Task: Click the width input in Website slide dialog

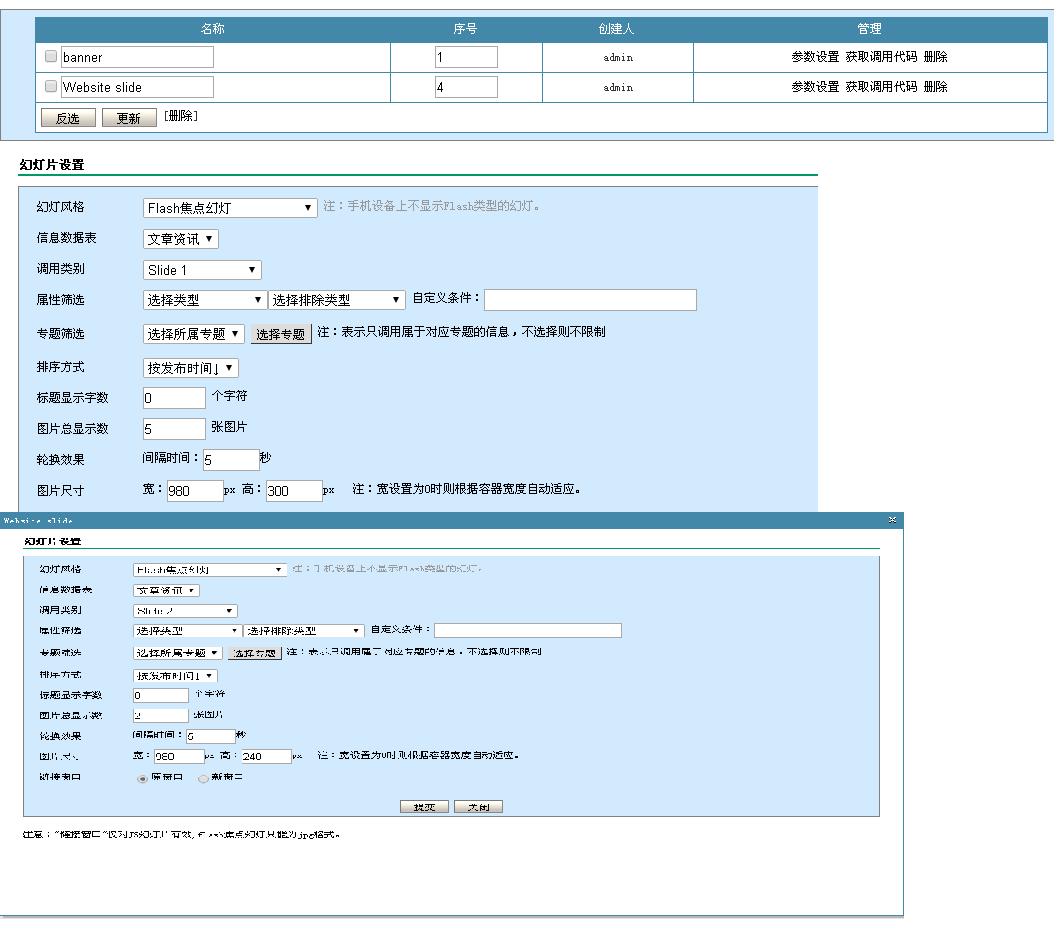Action: tap(179, 757)
